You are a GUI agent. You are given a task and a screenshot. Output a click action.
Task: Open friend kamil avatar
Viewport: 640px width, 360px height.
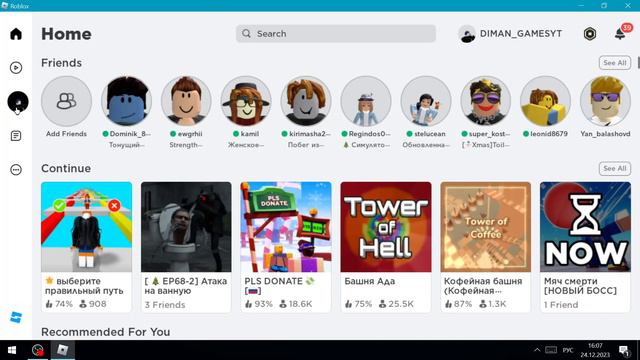pos(246,101)
